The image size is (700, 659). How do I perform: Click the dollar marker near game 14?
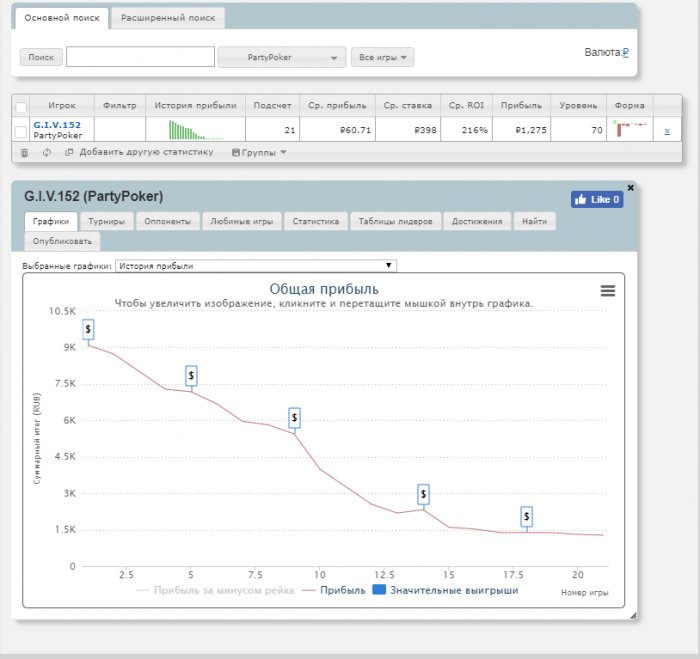423,494
